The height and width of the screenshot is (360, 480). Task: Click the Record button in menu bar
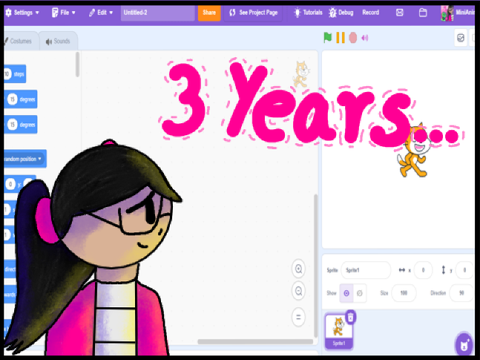click(x=371, y=13)
